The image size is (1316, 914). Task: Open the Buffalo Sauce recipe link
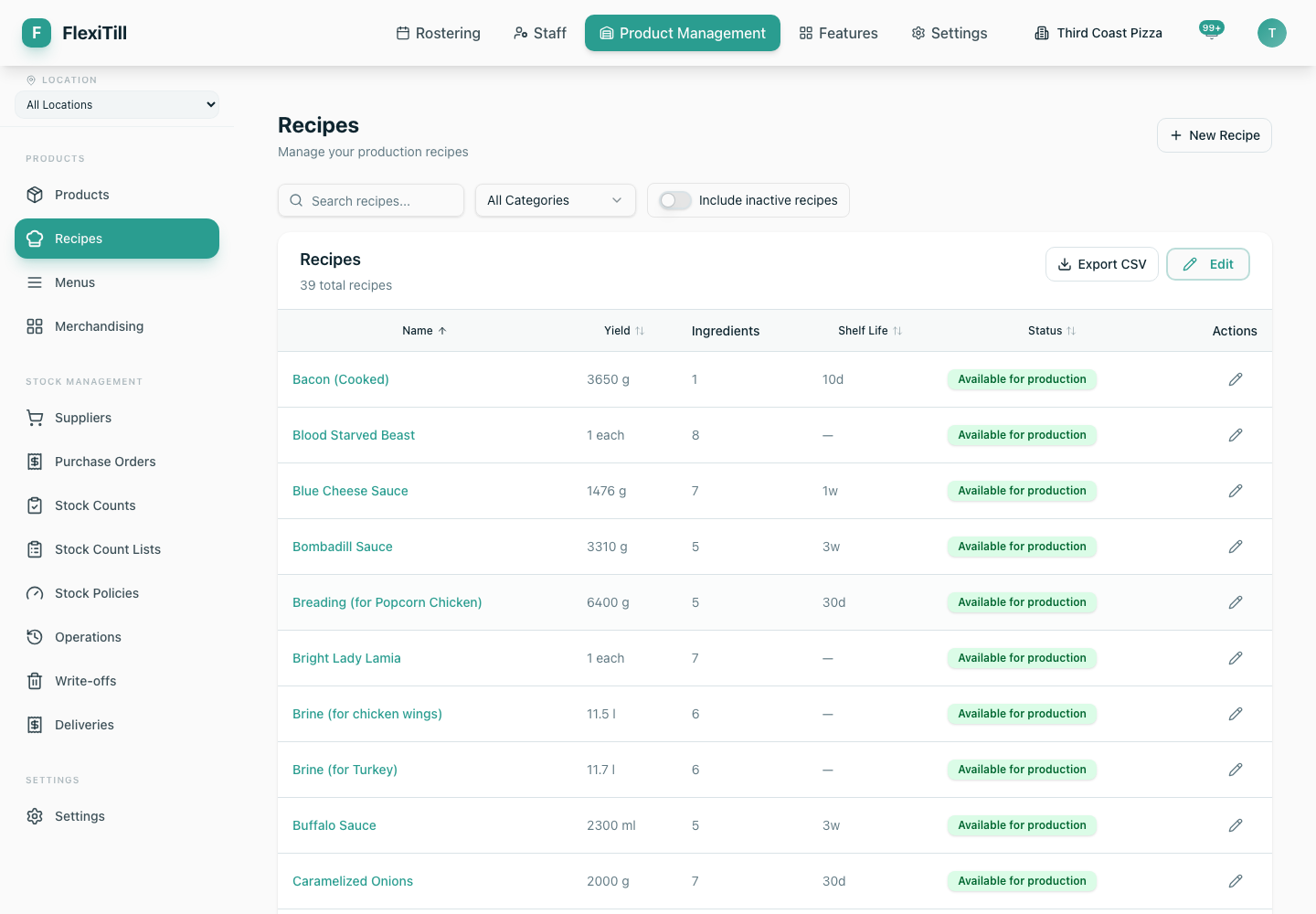pos(334,825)
